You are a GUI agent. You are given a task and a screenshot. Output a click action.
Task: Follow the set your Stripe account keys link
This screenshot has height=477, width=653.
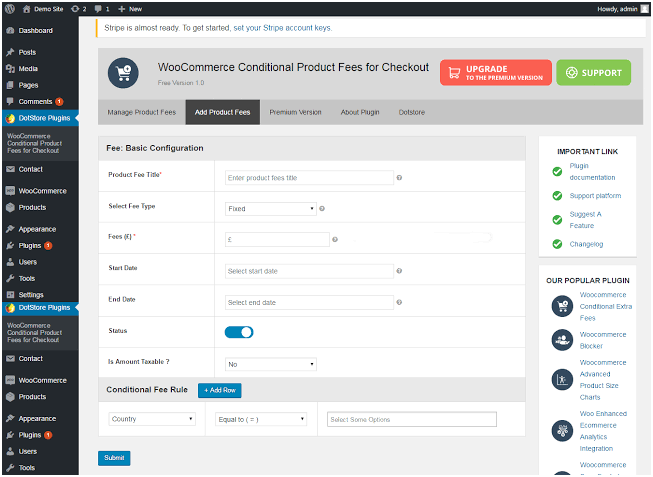click(x=282, y=28)
